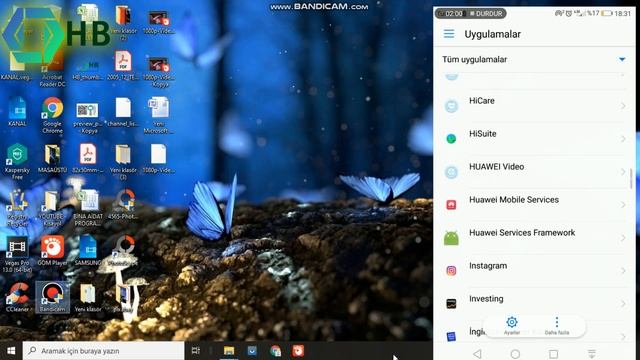Select the CCleaner desktop shortcut

click(17, 297)
